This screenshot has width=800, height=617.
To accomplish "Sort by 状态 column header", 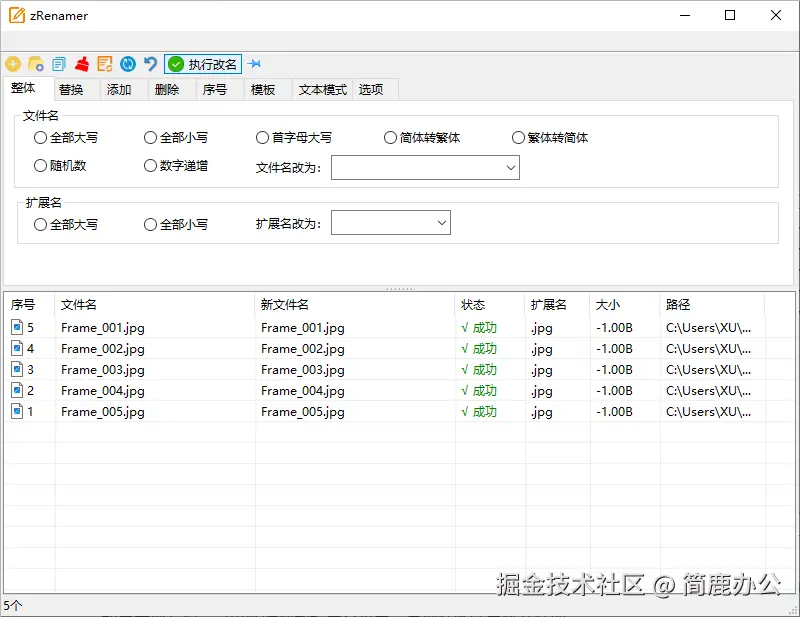I will pyautogui.click(x=490, y=305).
